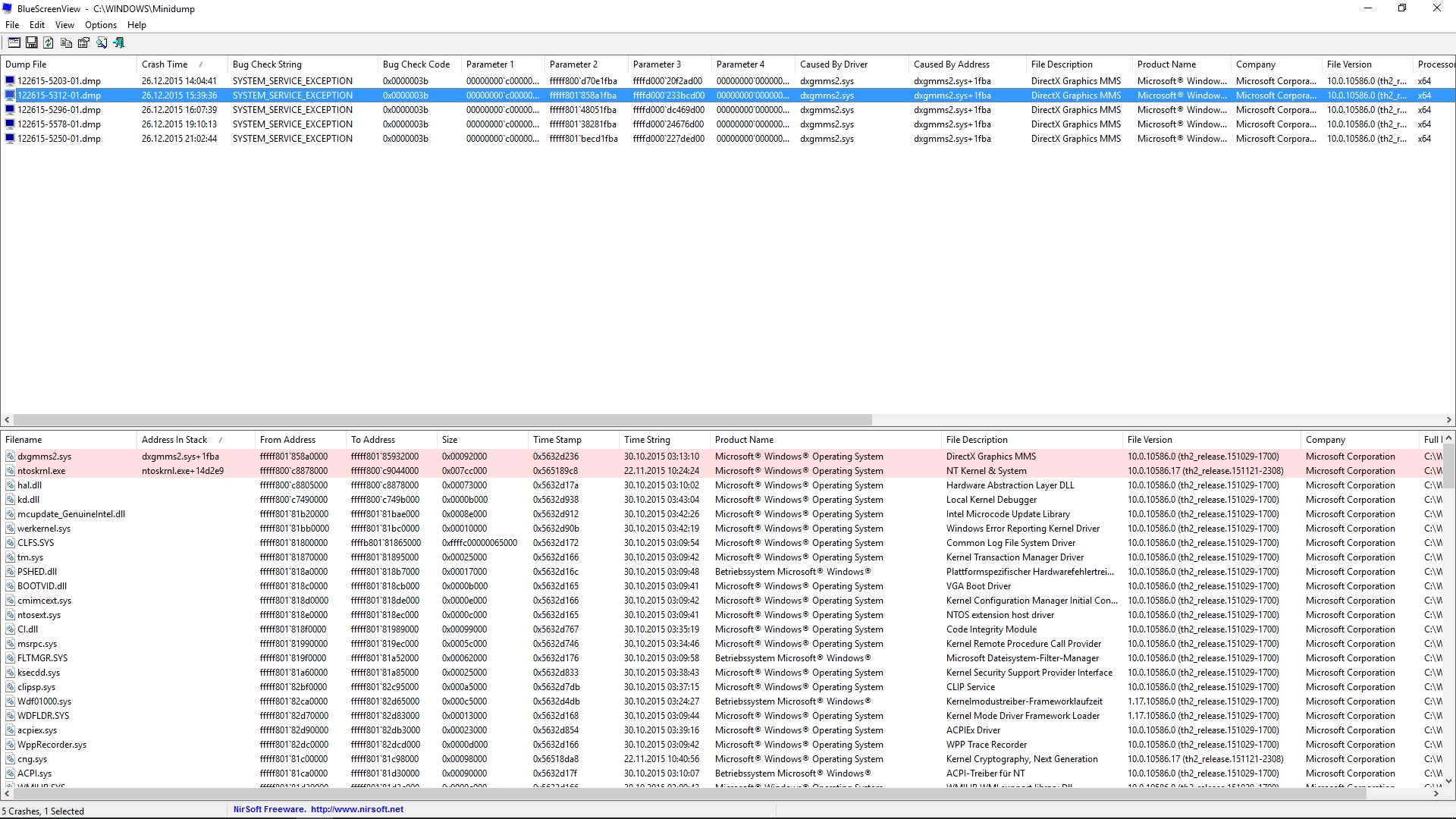Click the lower pane scroll down arrow

click(x=1448, y=780)
